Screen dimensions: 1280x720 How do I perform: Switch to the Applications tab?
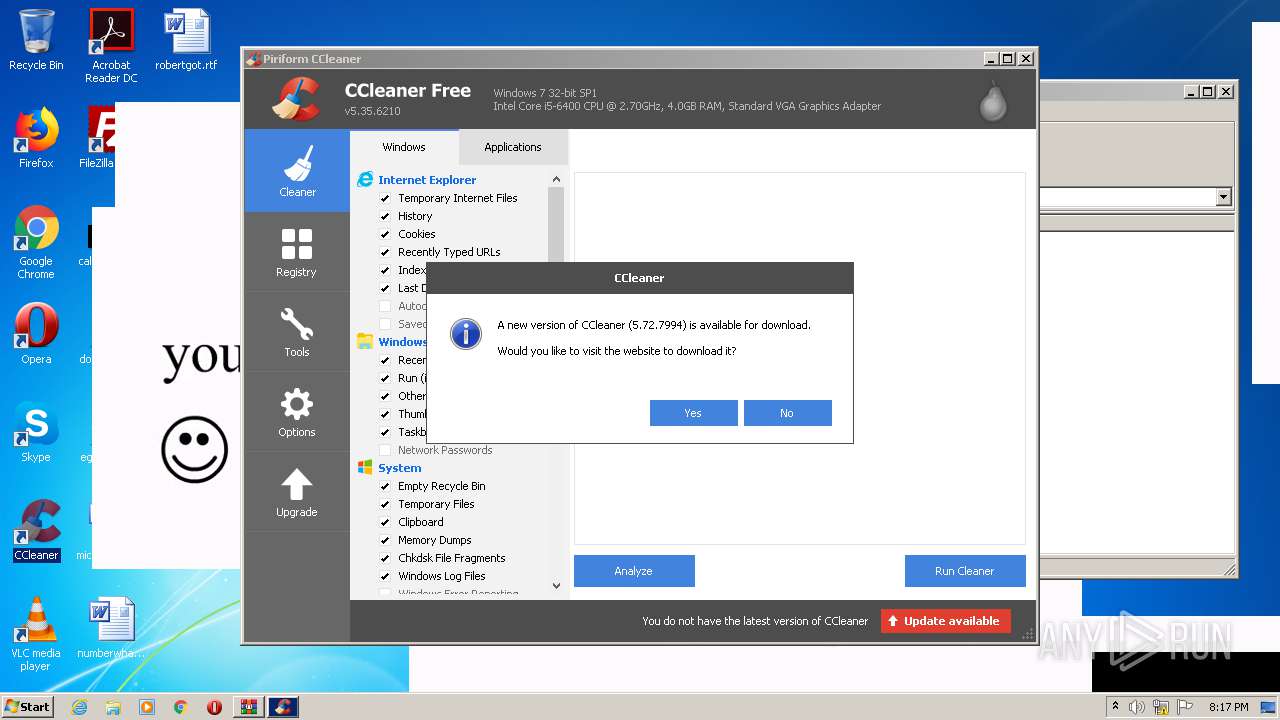(513, 147)
